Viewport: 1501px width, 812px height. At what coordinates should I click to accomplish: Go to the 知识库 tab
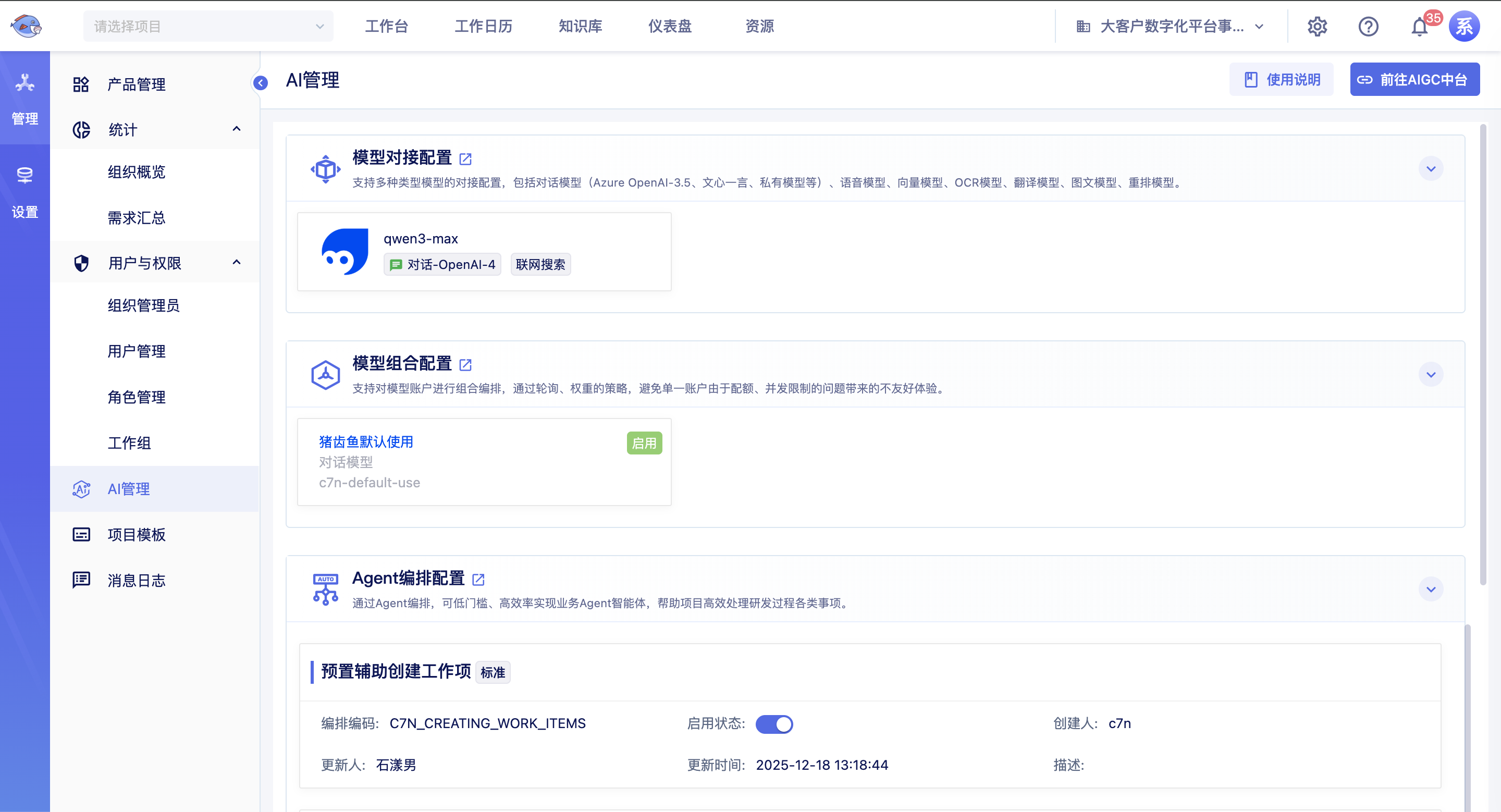580,26
